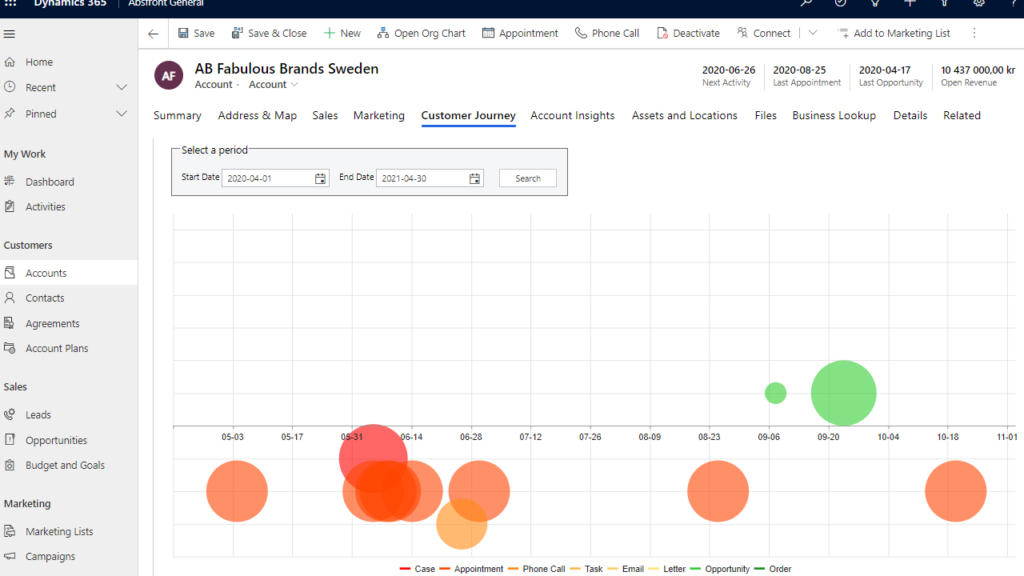1024x576 pixels.
Task: Expand the Connect dropdown arrow
Action: tap(812, 33)
